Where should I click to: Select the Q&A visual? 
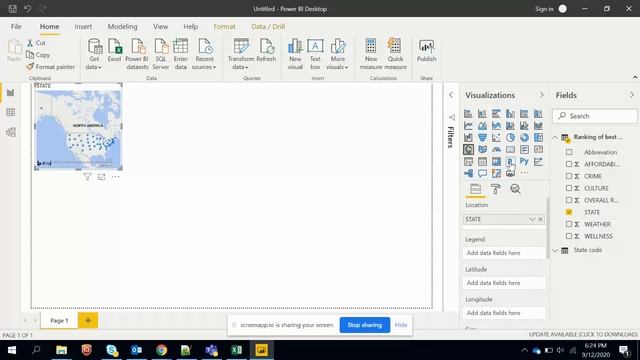point(482,173)
